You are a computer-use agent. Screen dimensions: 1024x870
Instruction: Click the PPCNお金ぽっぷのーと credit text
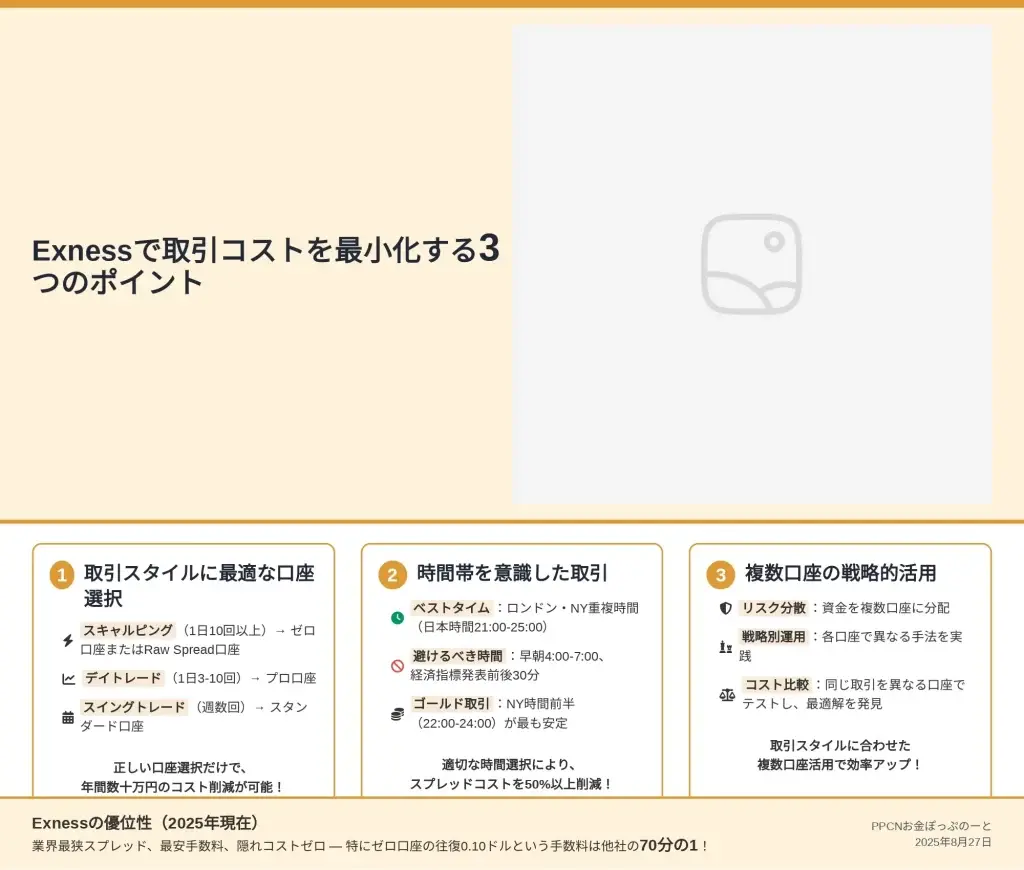[x=931, y=826]
